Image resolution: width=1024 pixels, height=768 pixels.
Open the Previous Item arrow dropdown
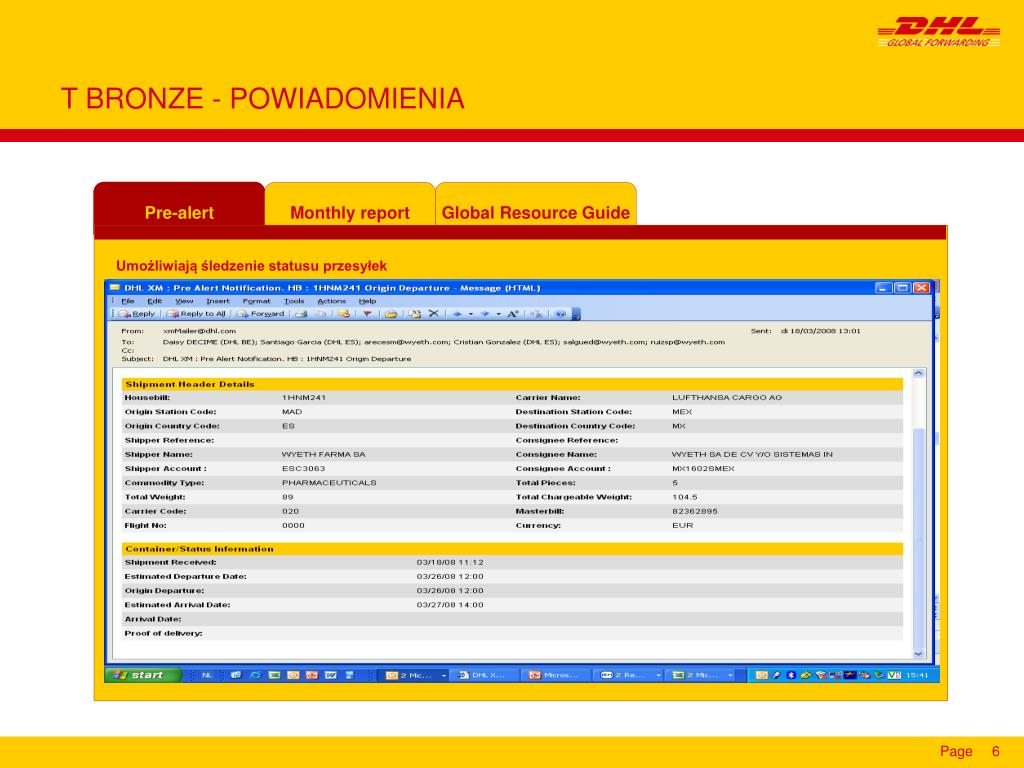pyautogui.click(x=470, y=314)
